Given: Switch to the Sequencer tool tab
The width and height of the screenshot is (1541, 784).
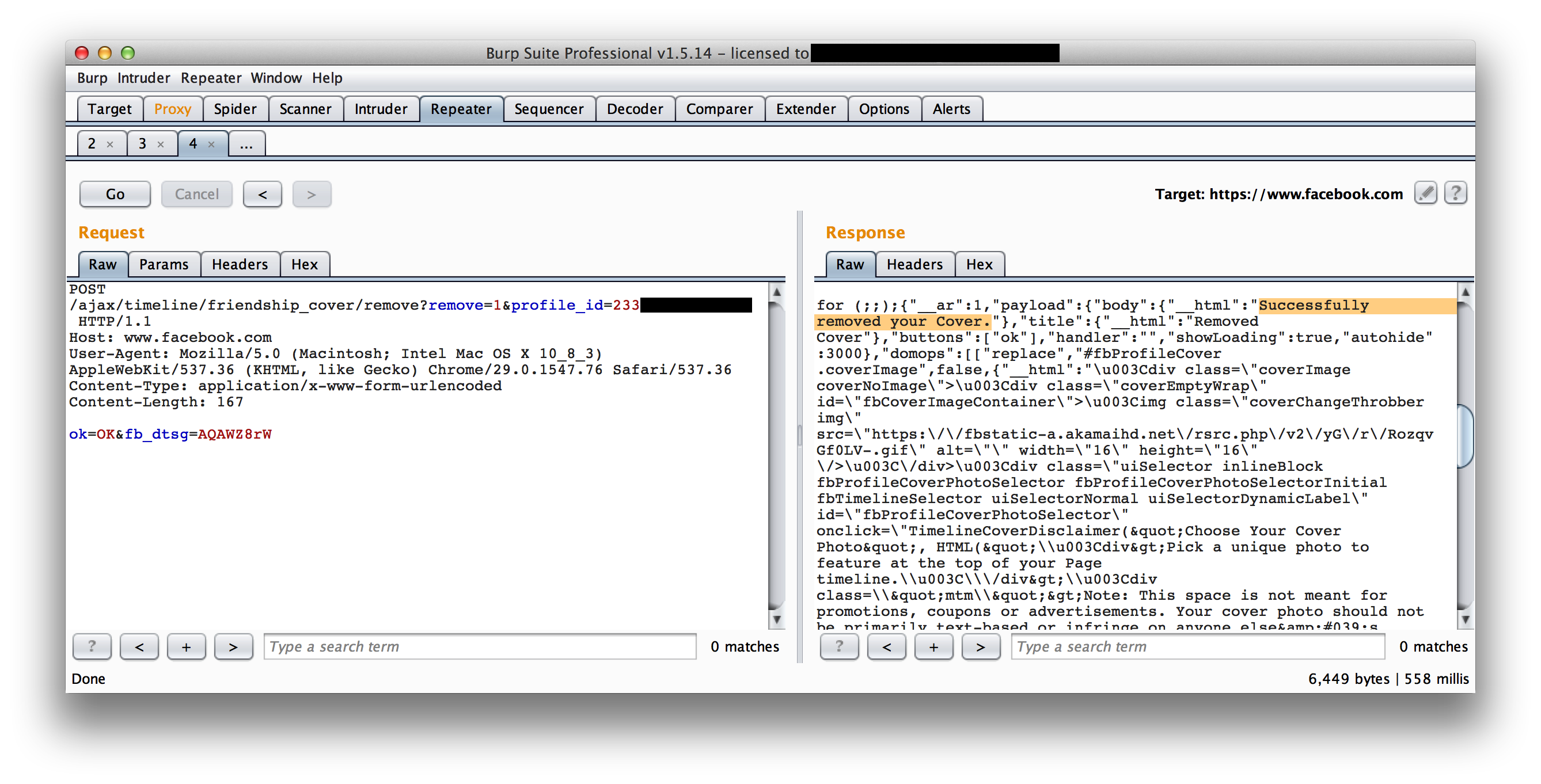Looking at the screenshot, I should (549, 109).
